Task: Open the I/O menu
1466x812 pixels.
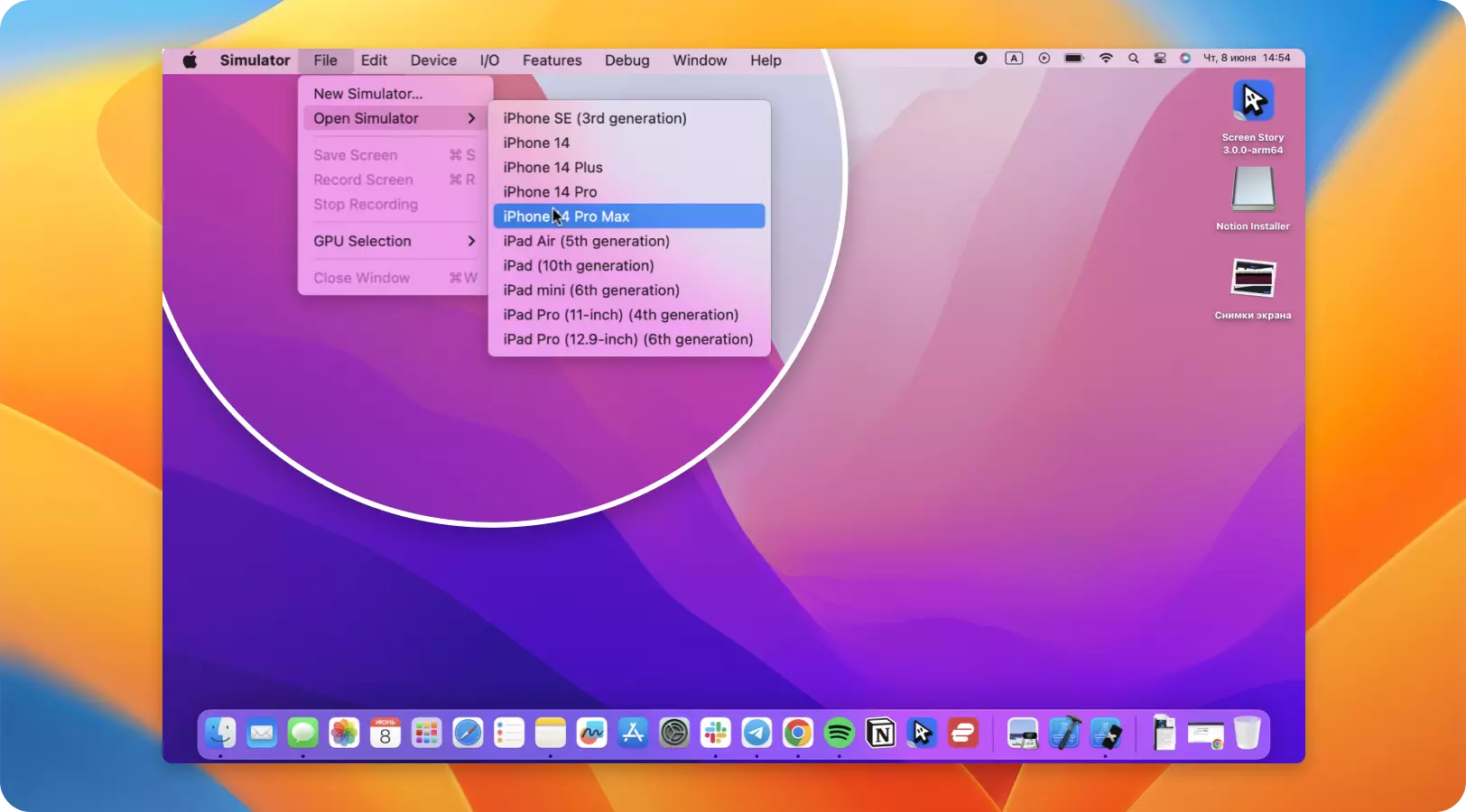Action: [x=489, y=60]
